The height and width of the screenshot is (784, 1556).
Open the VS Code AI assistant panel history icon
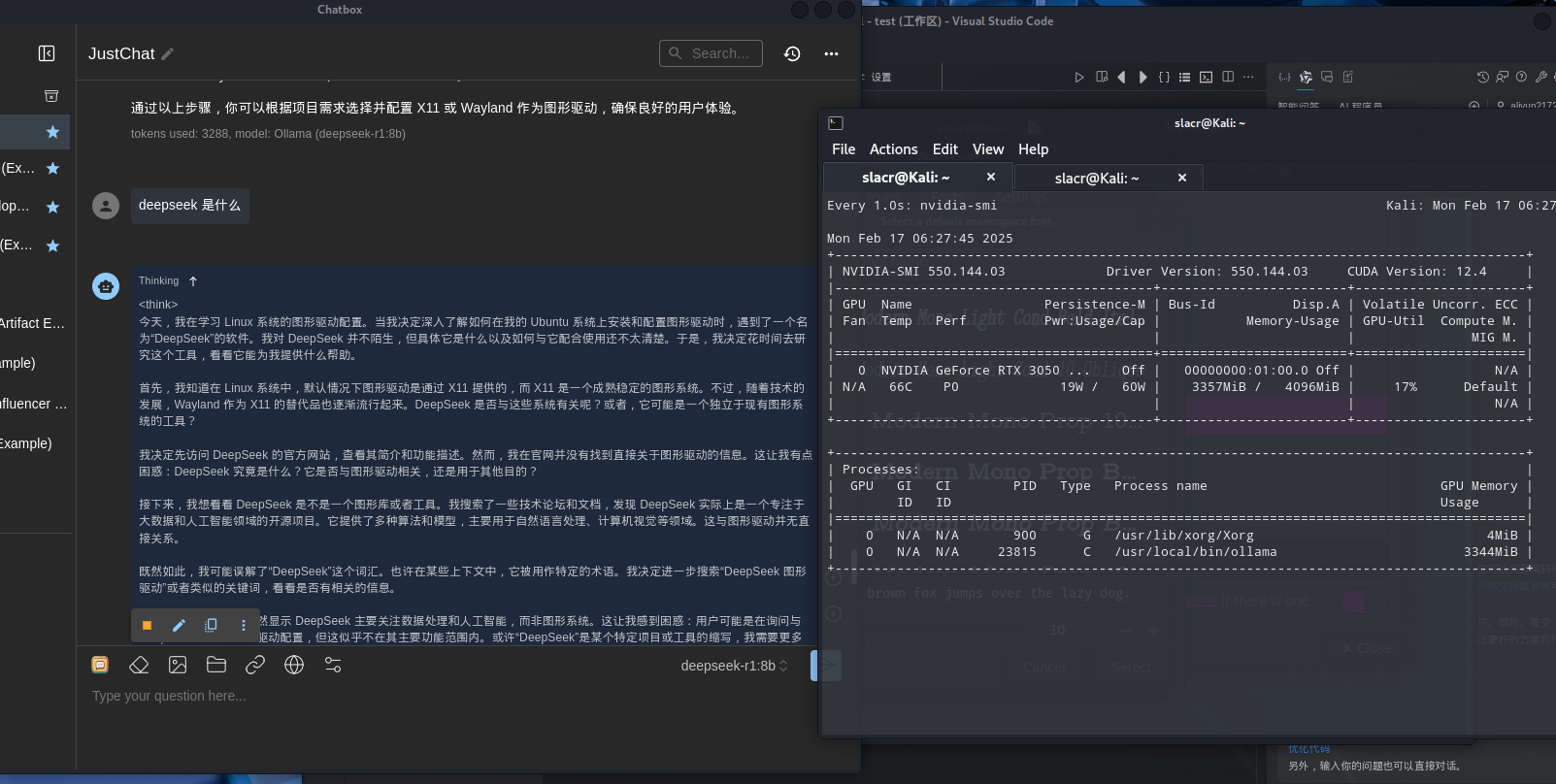tap(1482, 77)
